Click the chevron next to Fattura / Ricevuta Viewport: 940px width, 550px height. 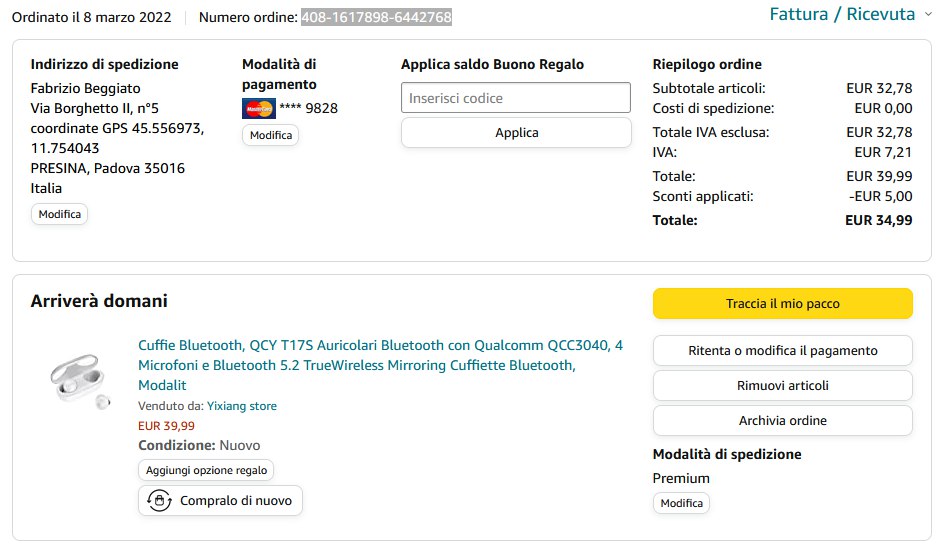[926, 15]
